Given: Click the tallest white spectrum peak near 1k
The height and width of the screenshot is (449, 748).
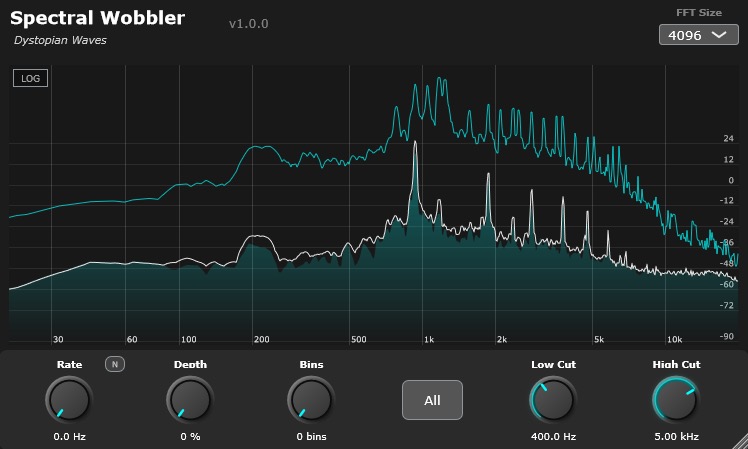Looking at the screenshot, I should tap(415, 143).
